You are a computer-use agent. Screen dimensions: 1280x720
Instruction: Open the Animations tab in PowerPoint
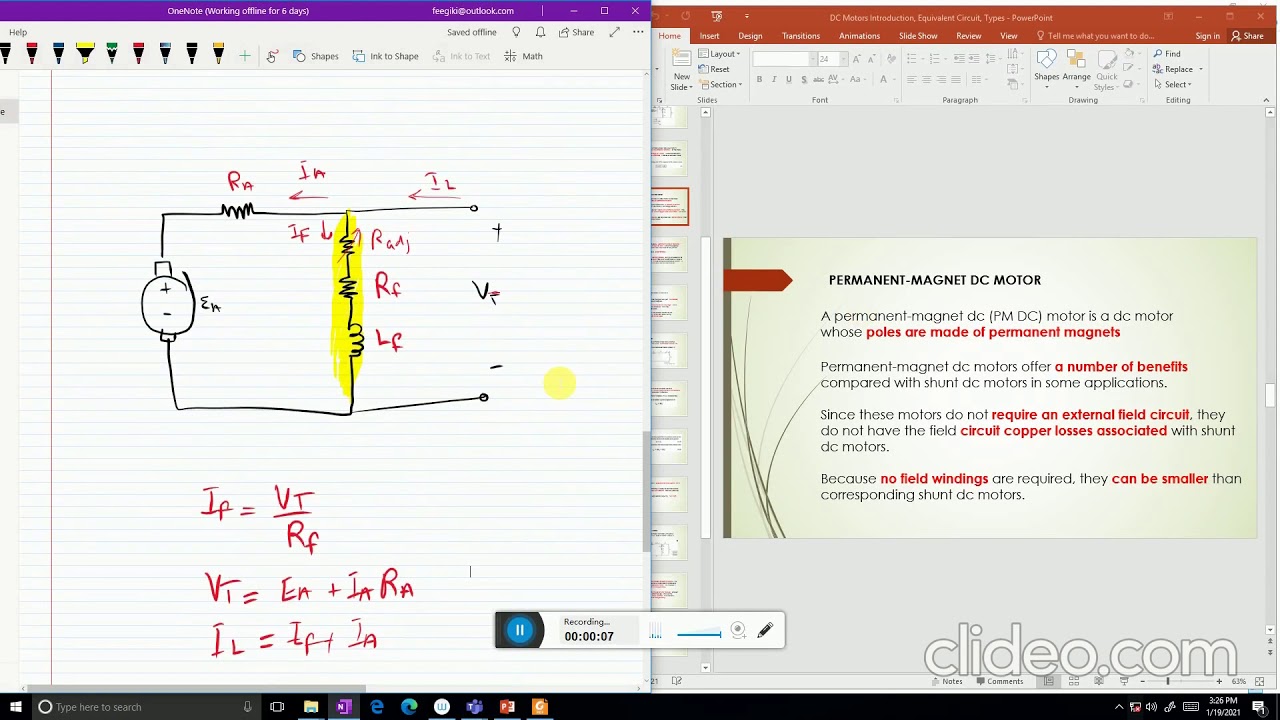[x=859, y=36]
